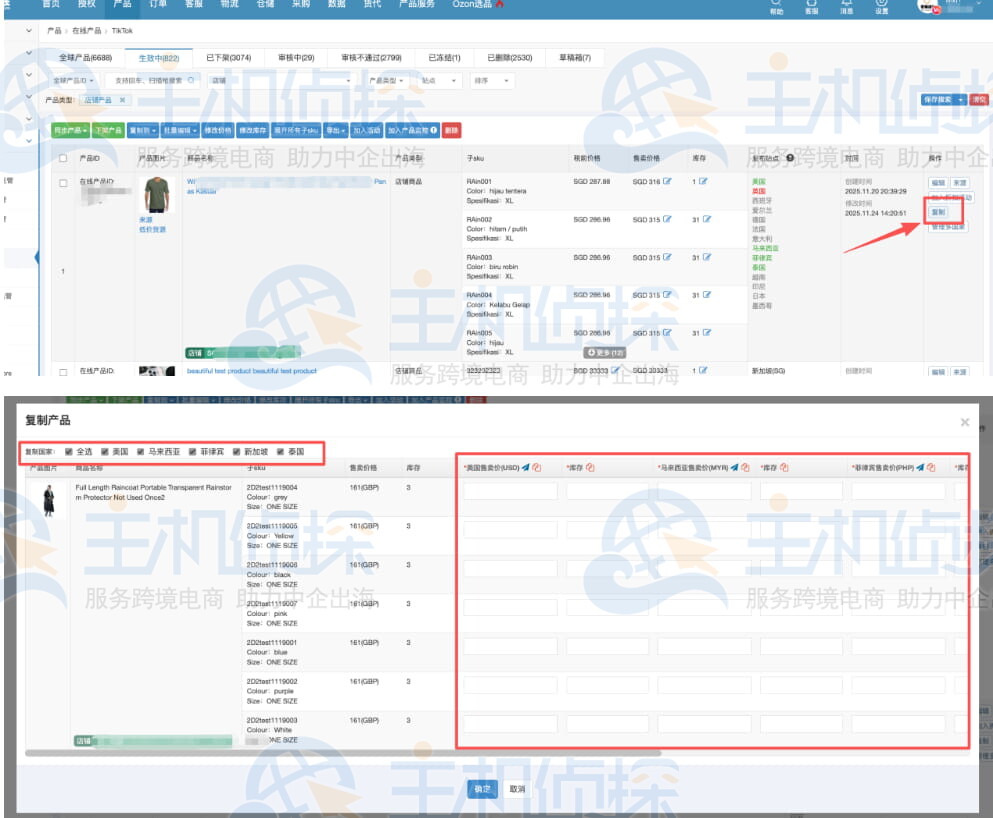
Task: Toggle the 全选 checkbox in copy countries
Action: coord(68,452)
